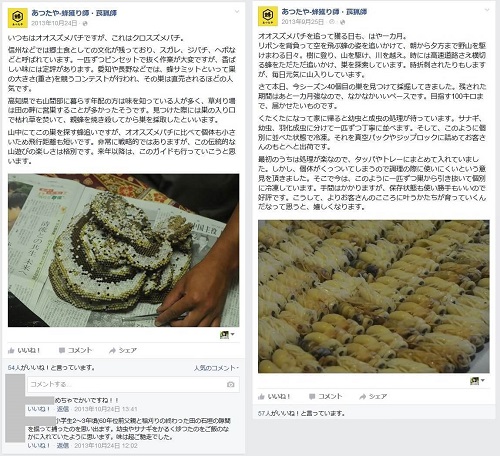500x456 pixels.
Task: Open the left post's page name link
Action: click(x=74, y=13)
